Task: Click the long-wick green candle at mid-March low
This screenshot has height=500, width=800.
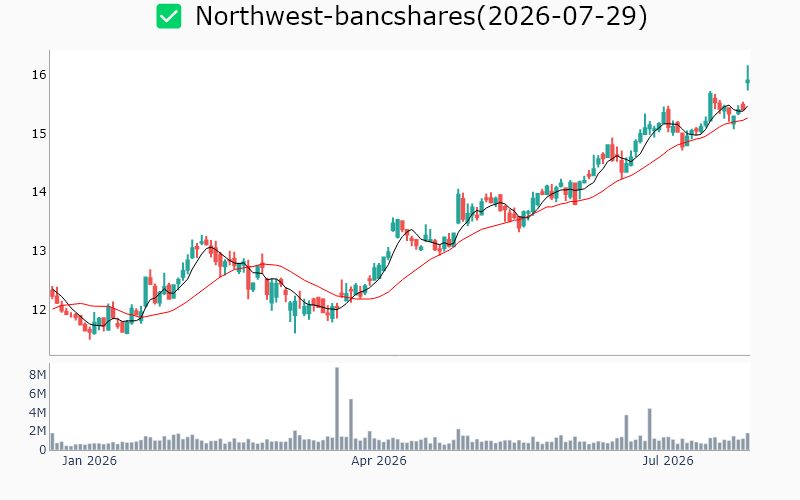Action: tap(295, 316)
